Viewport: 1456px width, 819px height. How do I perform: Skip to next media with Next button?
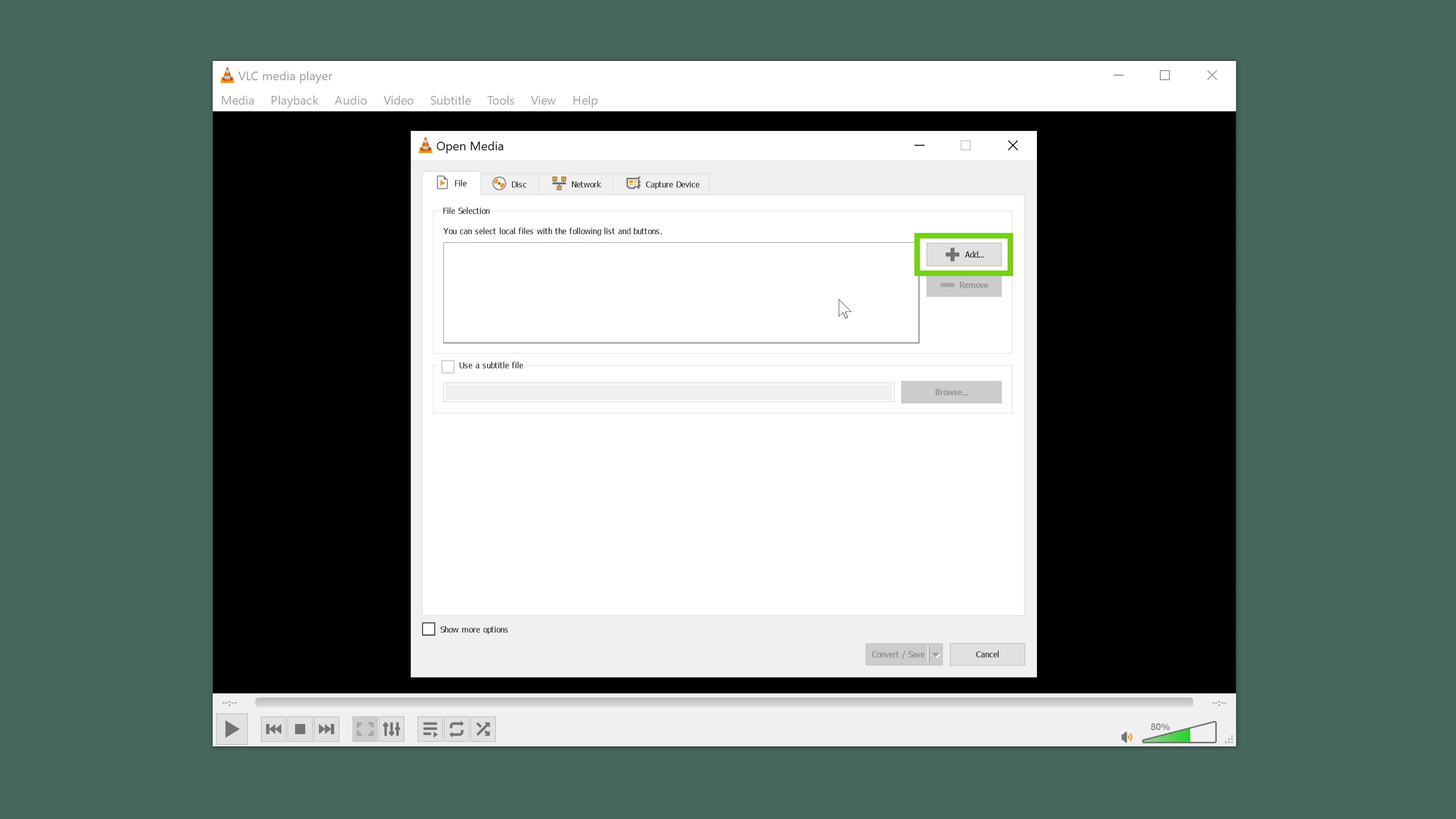click(326, 728)
